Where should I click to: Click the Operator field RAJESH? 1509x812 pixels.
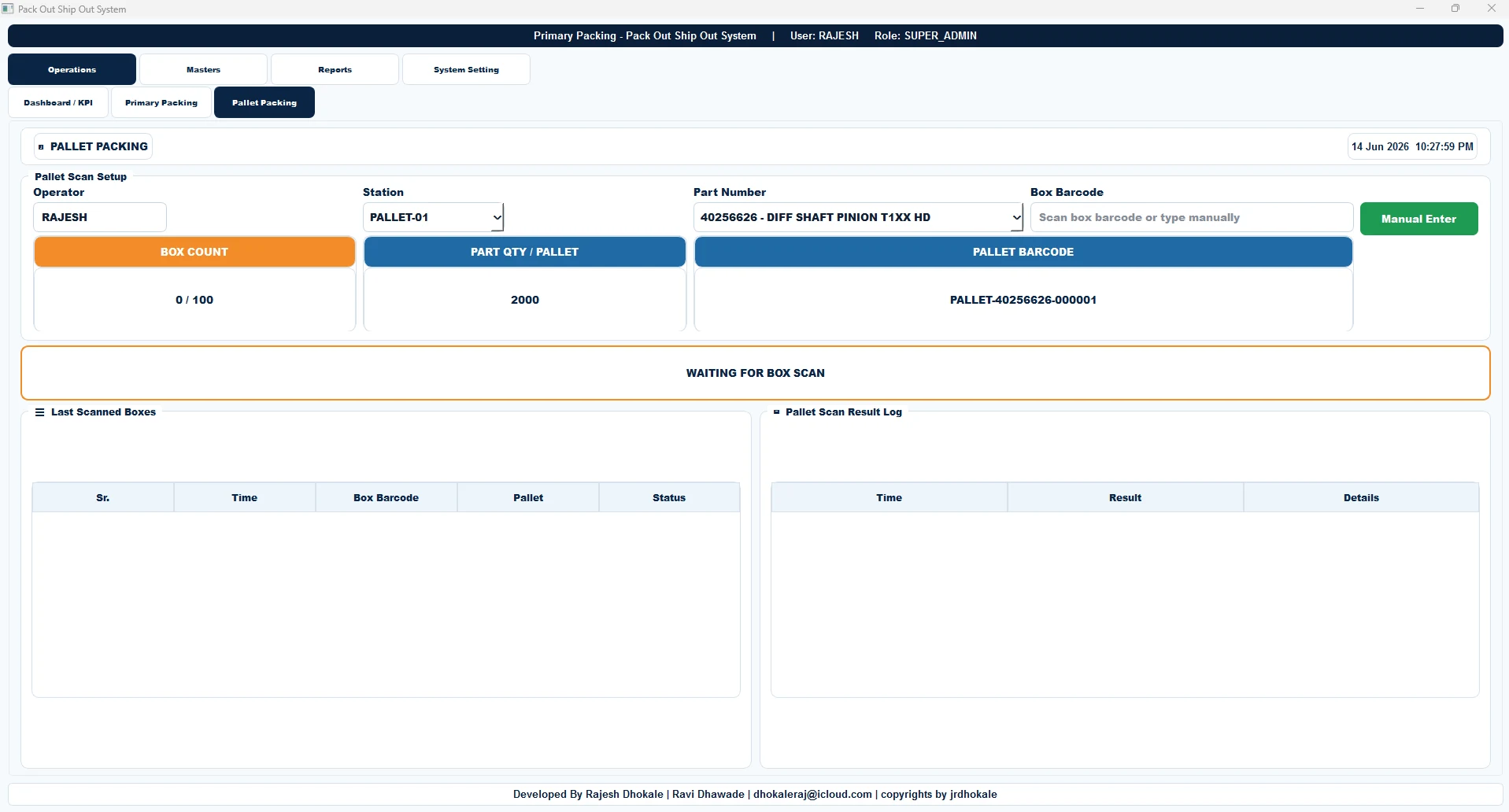coord(100,217)
